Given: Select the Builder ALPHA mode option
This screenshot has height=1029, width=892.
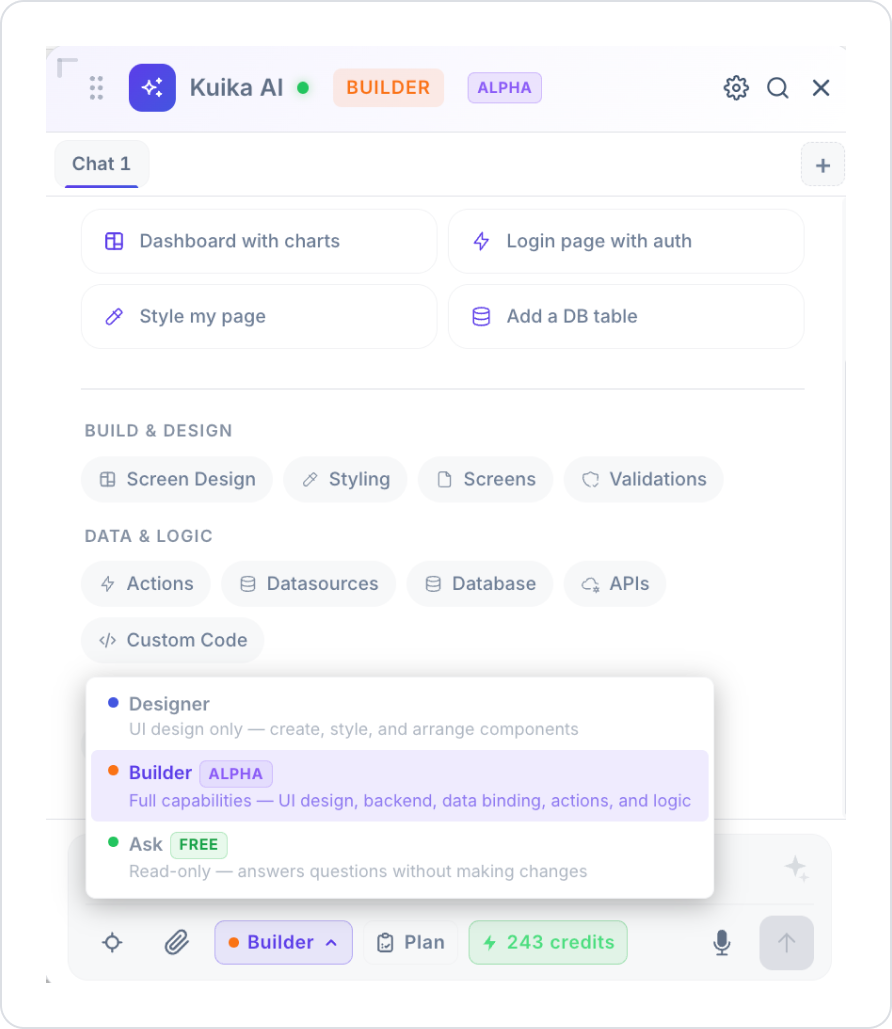Looking at the screenshot, I should click(x=400, y=786).
